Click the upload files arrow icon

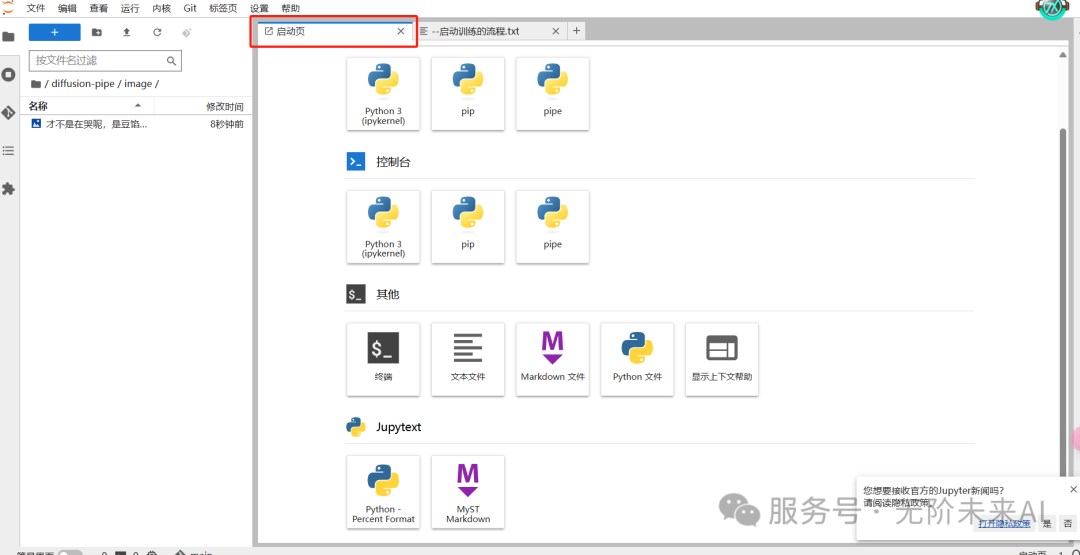127,32
